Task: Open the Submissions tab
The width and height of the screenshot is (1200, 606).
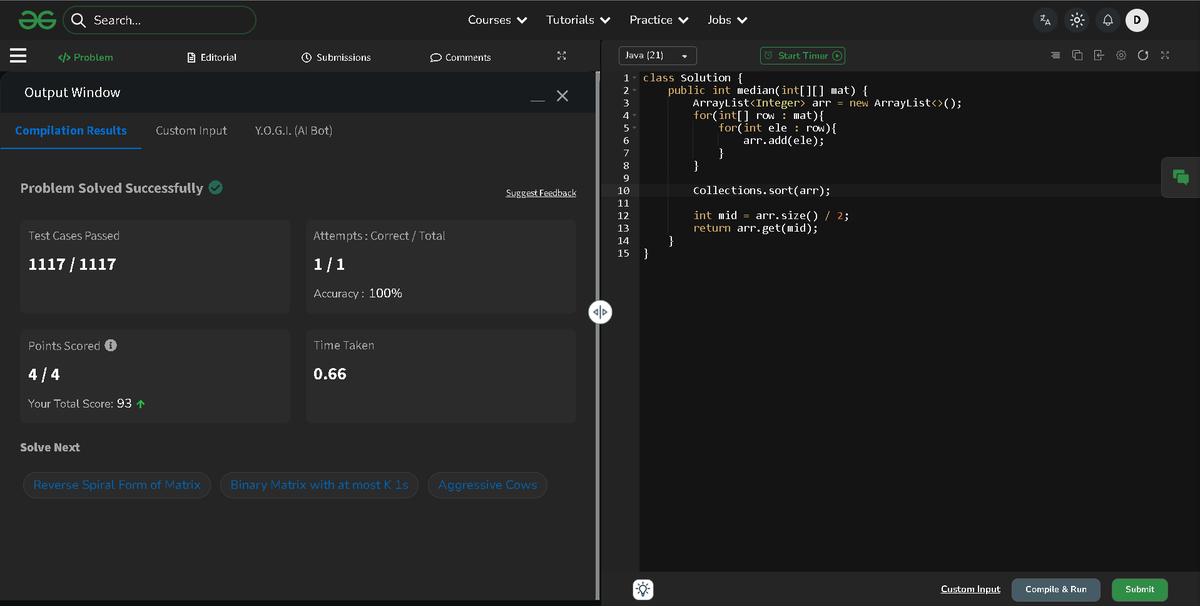Action: pos(336,57)
